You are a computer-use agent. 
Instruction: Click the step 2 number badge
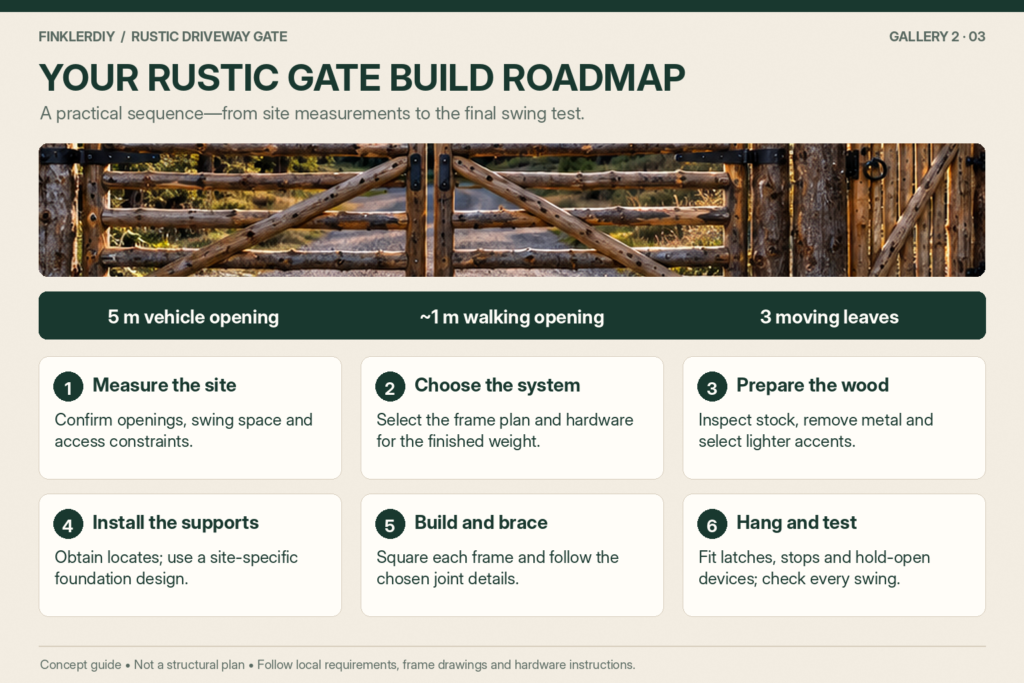pos(390,387)
